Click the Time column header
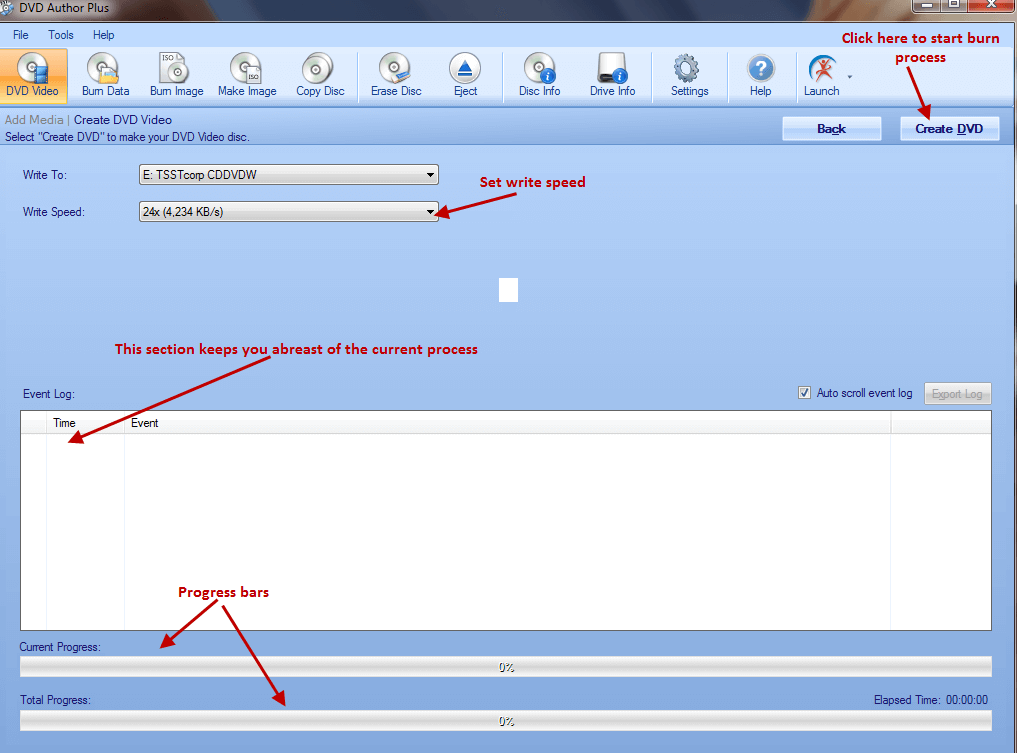The height and width of the screenshot is (753, 1017). tap(85, 423)
